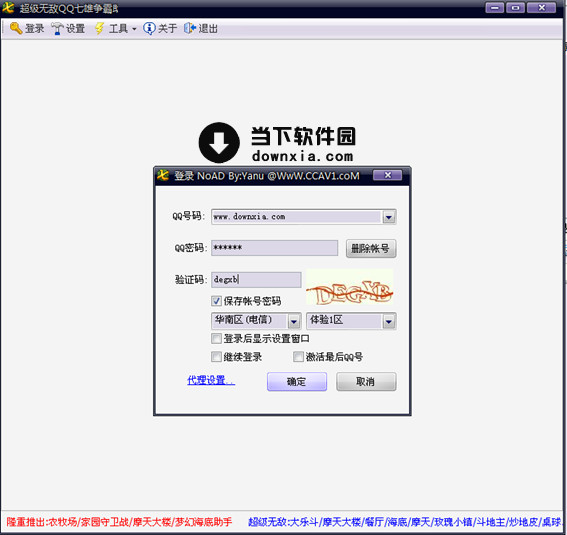Click the login dialog title bar logo
This screenshot has width=567, height=535.
[163, 176]
